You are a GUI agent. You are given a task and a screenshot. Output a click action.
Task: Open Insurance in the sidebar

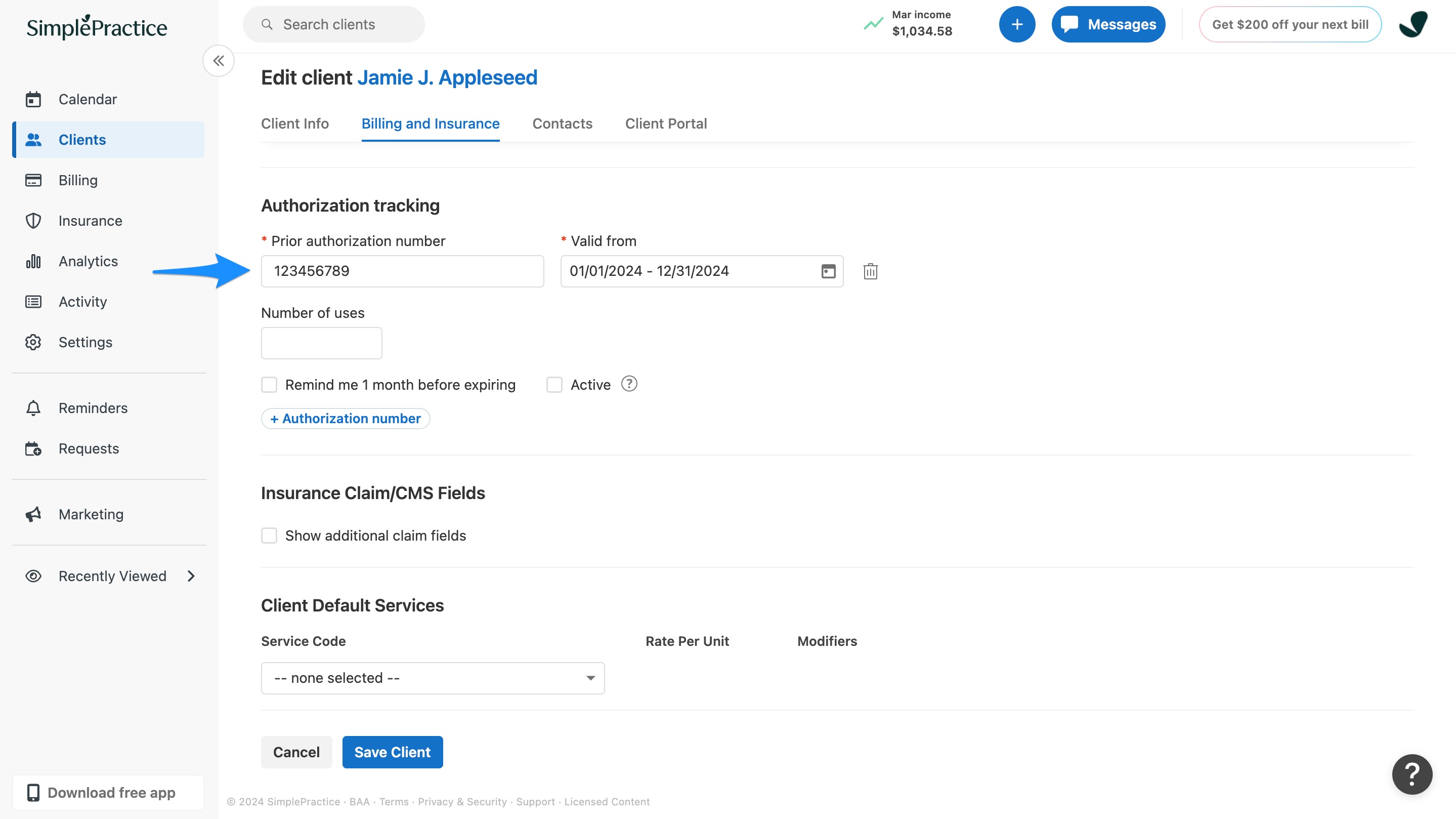click(x=108, y=221)
